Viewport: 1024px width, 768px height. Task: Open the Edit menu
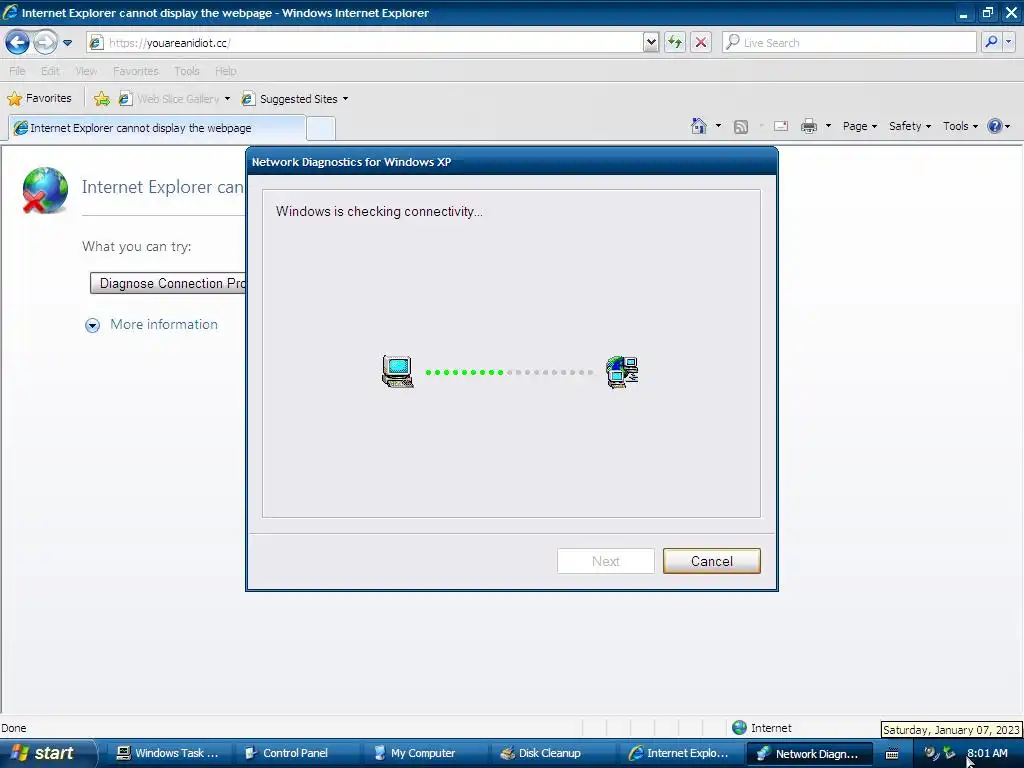(50, 71)
